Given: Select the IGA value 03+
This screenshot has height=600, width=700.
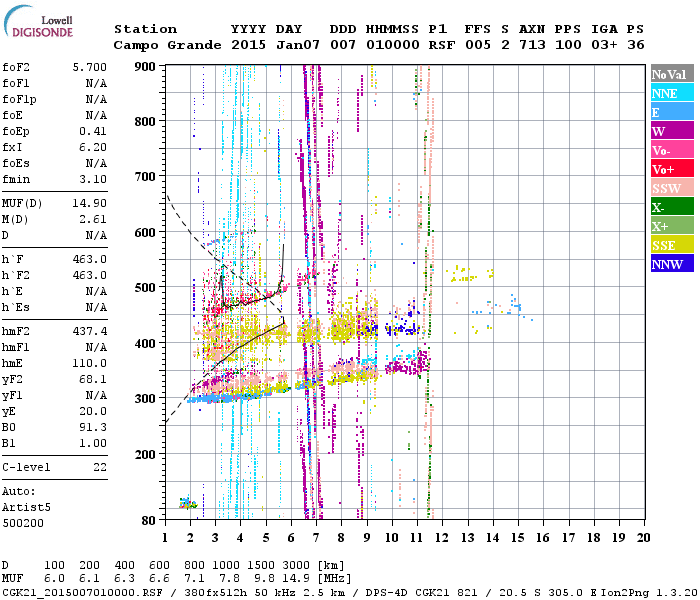Looking at the screenshot, I should 604,45.
